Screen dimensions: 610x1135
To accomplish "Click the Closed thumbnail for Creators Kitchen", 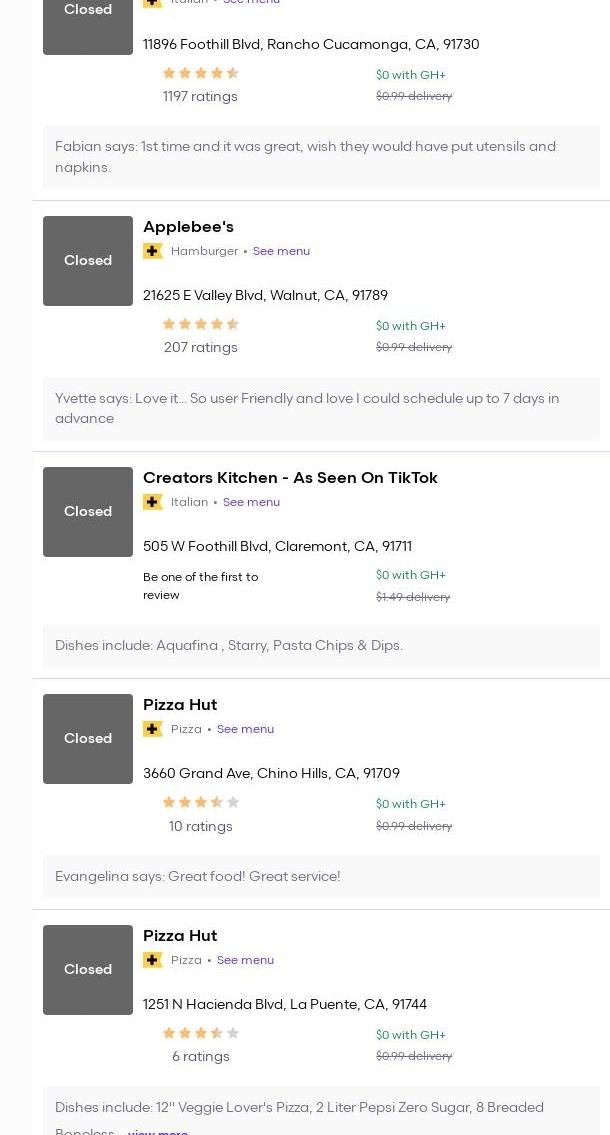I will [88, 512].
